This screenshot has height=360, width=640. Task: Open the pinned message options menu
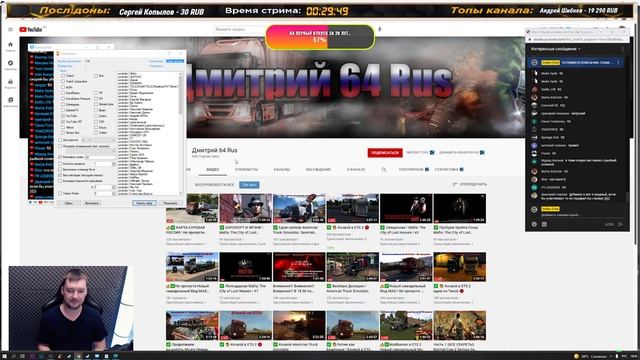619,62
